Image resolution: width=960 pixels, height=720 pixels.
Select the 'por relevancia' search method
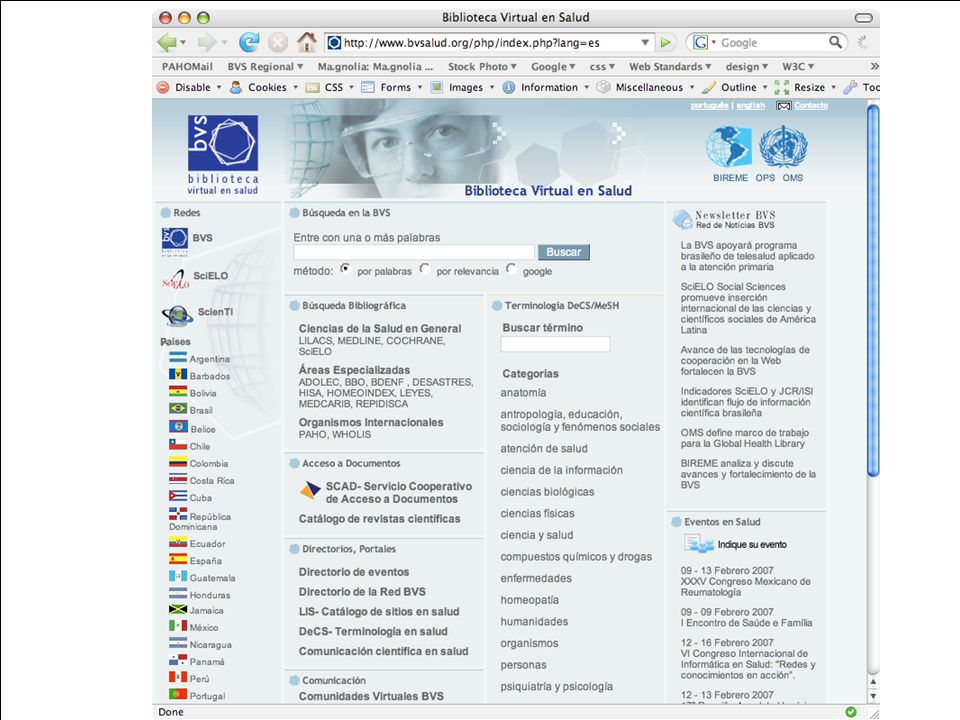tap(424, 269)
